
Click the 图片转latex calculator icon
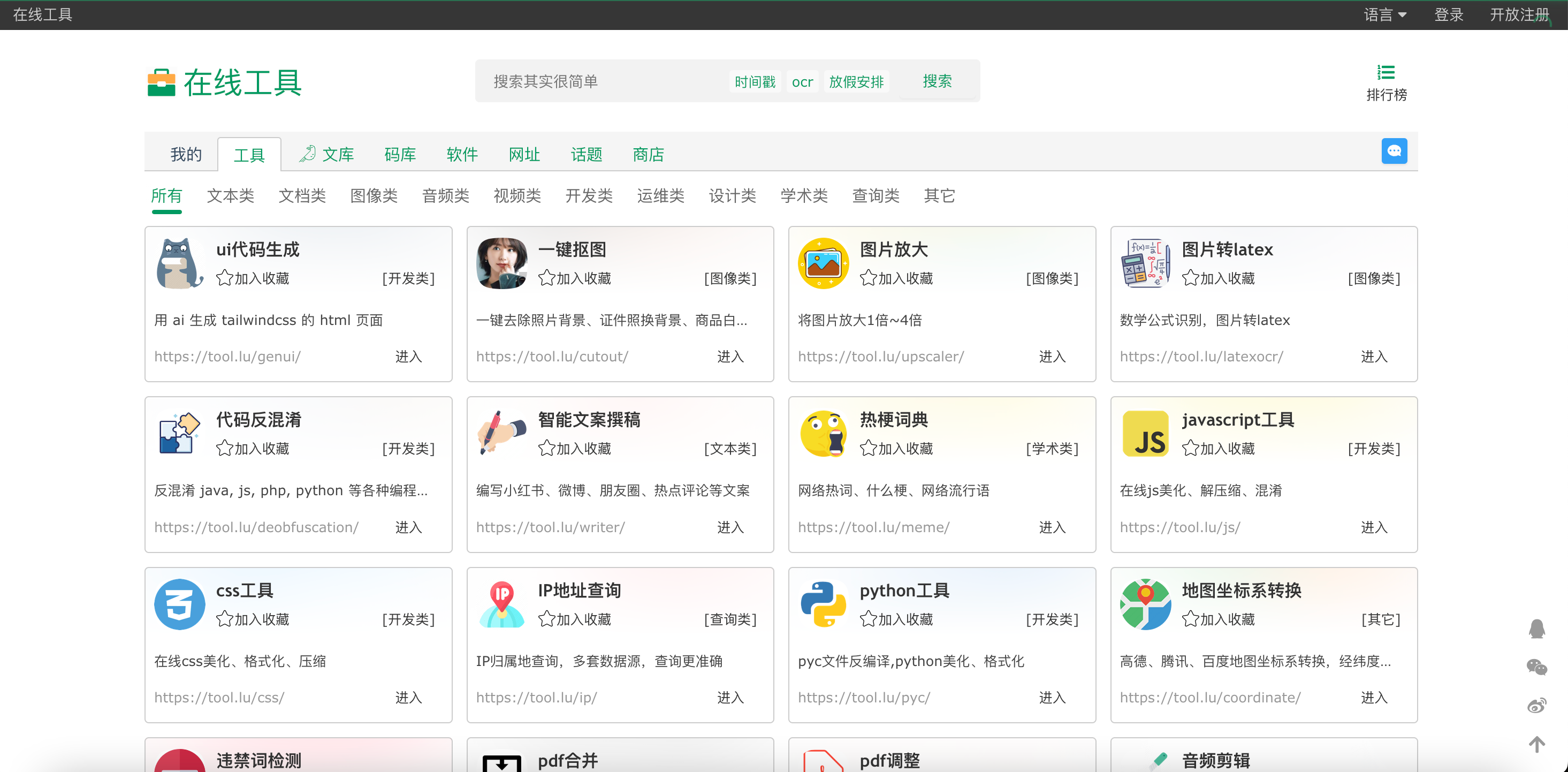(x=1145, y=263)
